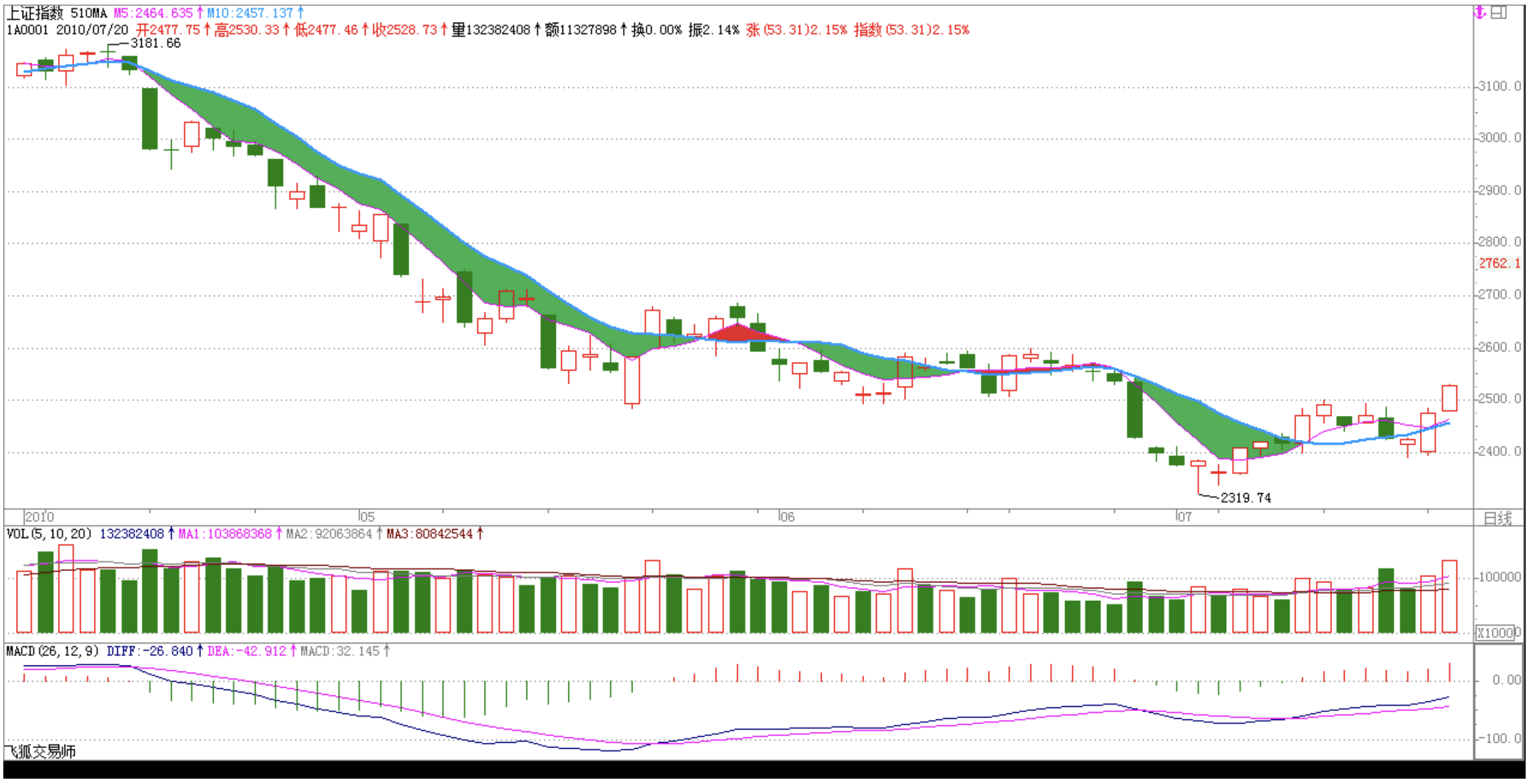
Task: Click the magenta anchor icon
Action: 1479,12
